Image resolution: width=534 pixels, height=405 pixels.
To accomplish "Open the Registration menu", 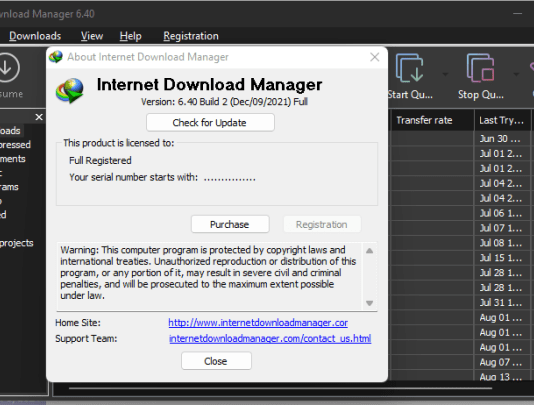I will coord(191,36).
